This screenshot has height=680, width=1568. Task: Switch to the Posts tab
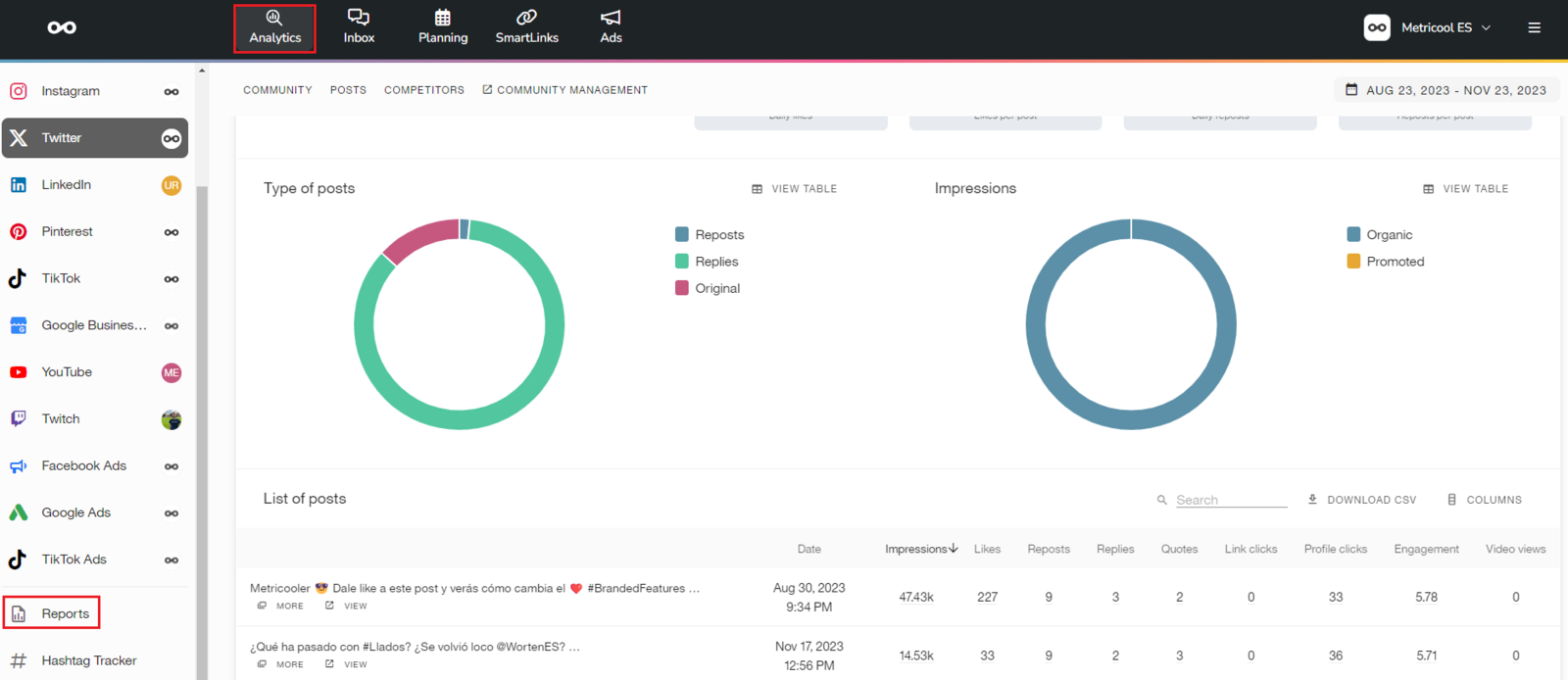[x=348, y=90]
